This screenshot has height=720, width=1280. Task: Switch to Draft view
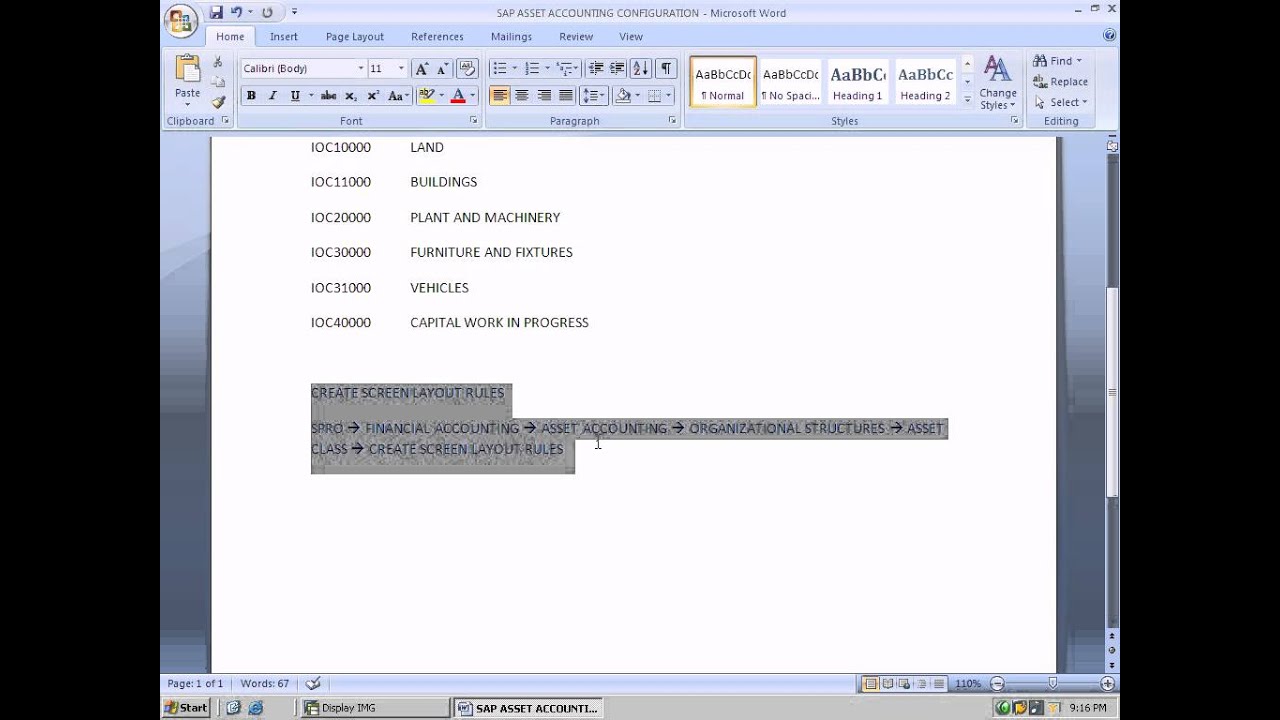pyautogui.click(x=937, y=684)
